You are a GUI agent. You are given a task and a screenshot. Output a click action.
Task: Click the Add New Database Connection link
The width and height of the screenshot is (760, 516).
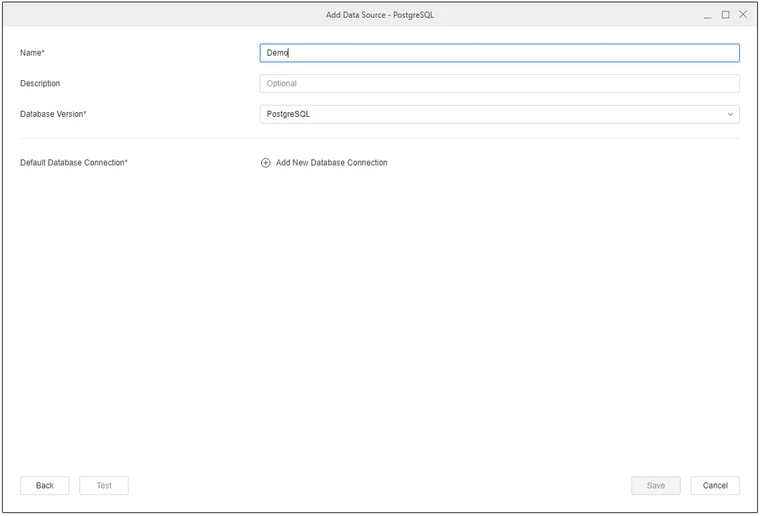(331, 163)
